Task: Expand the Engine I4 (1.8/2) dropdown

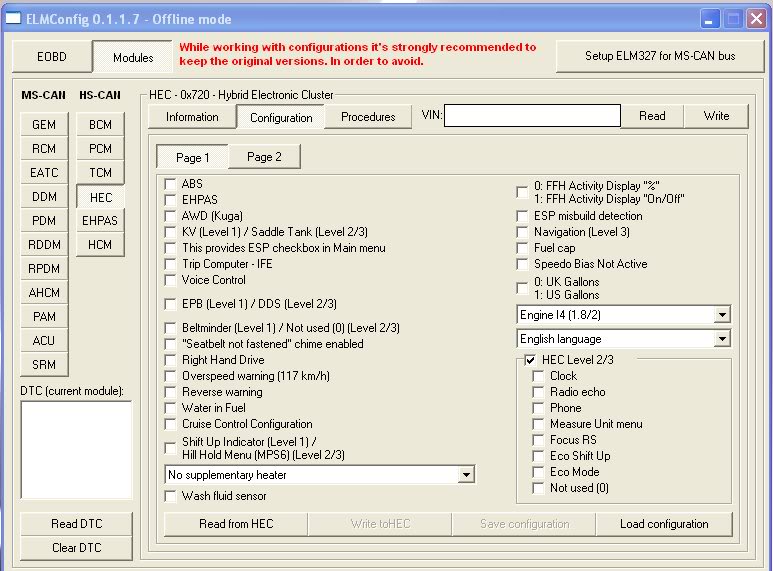Action: click(x=723, y=315)
